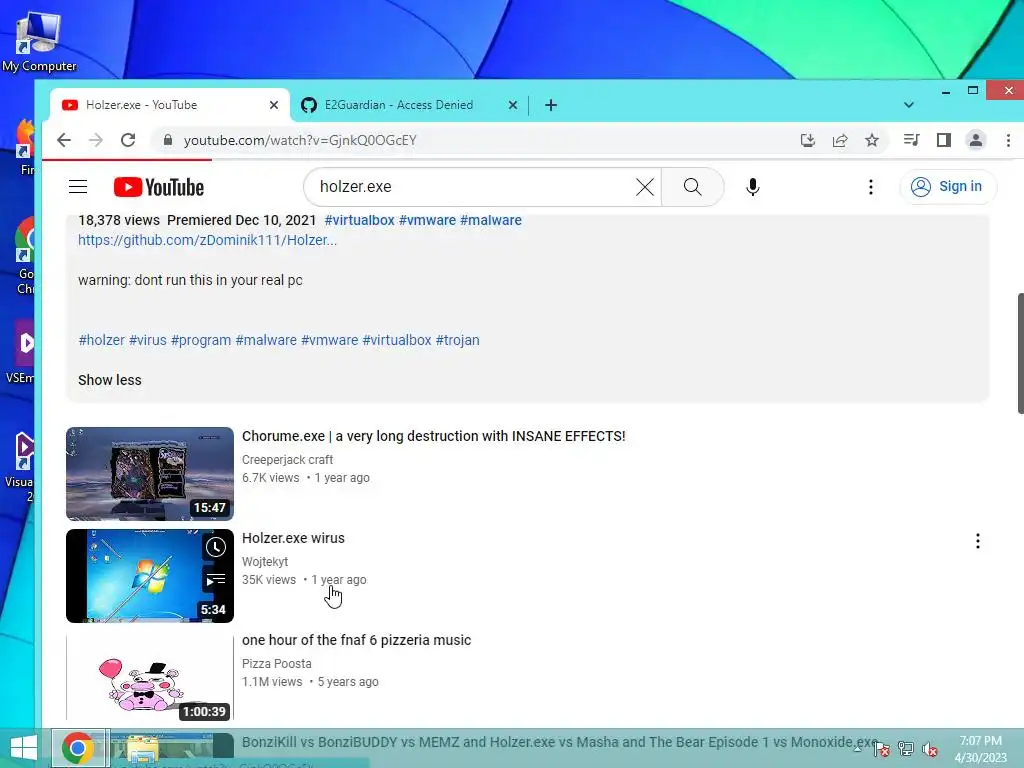The height and width of the screenshot is (768, 1024).
Task: Click the forward navigation arrow
Action: (x=95, y=140)
